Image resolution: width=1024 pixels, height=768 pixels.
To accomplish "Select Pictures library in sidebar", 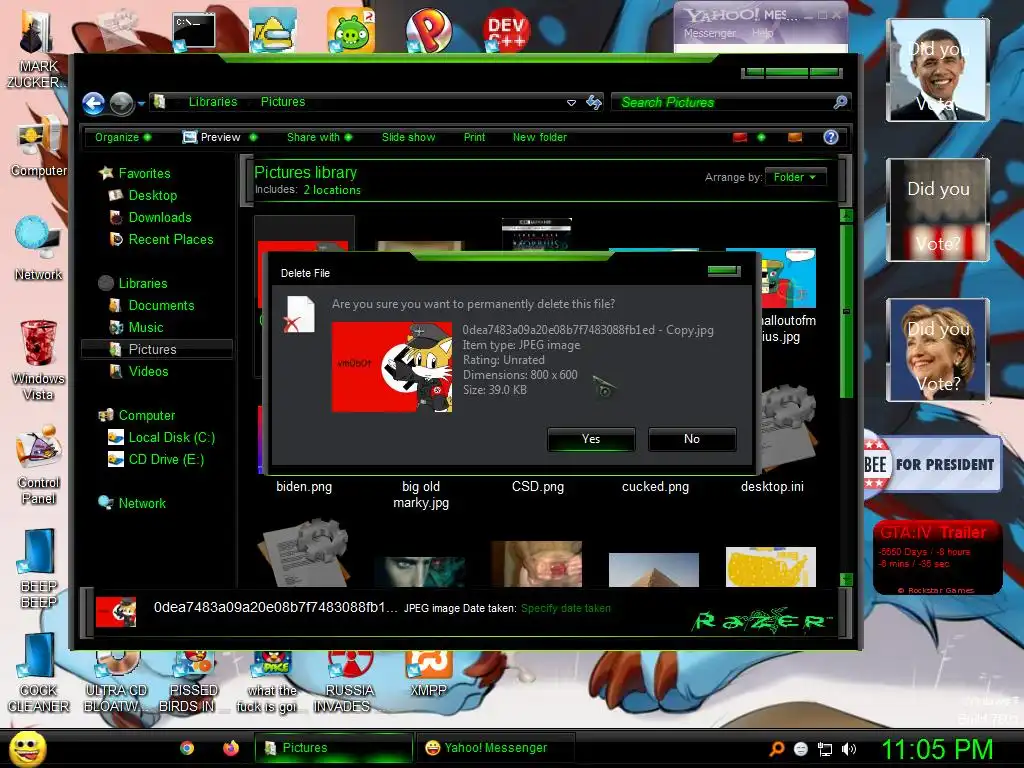I will click(x=157, y=349).
